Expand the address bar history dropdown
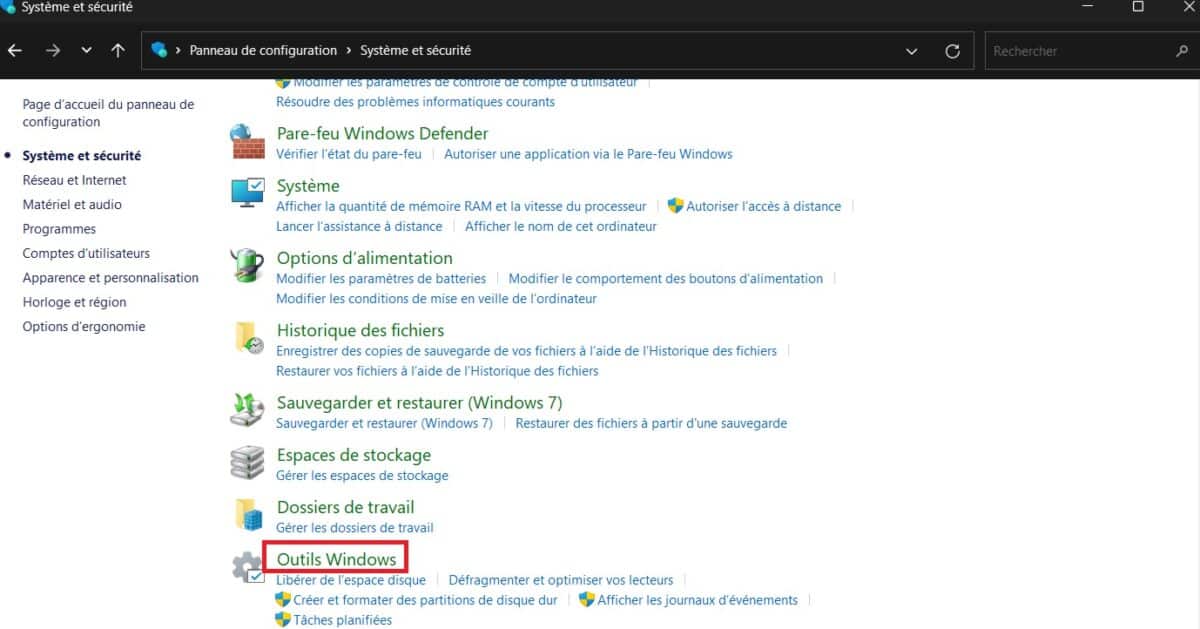This screenshot has width=1200, height=629. (x=911, y=50)
